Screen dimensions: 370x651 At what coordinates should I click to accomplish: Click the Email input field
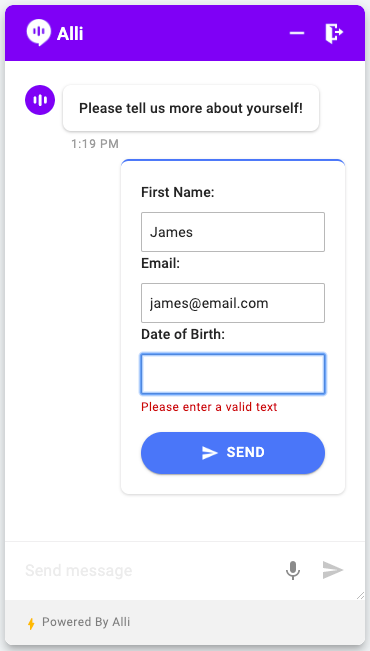[x=233, y=303]
